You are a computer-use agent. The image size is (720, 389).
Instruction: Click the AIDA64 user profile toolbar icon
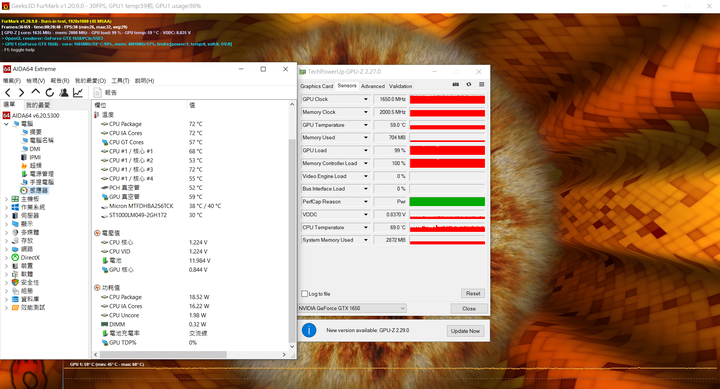point(64,93)
